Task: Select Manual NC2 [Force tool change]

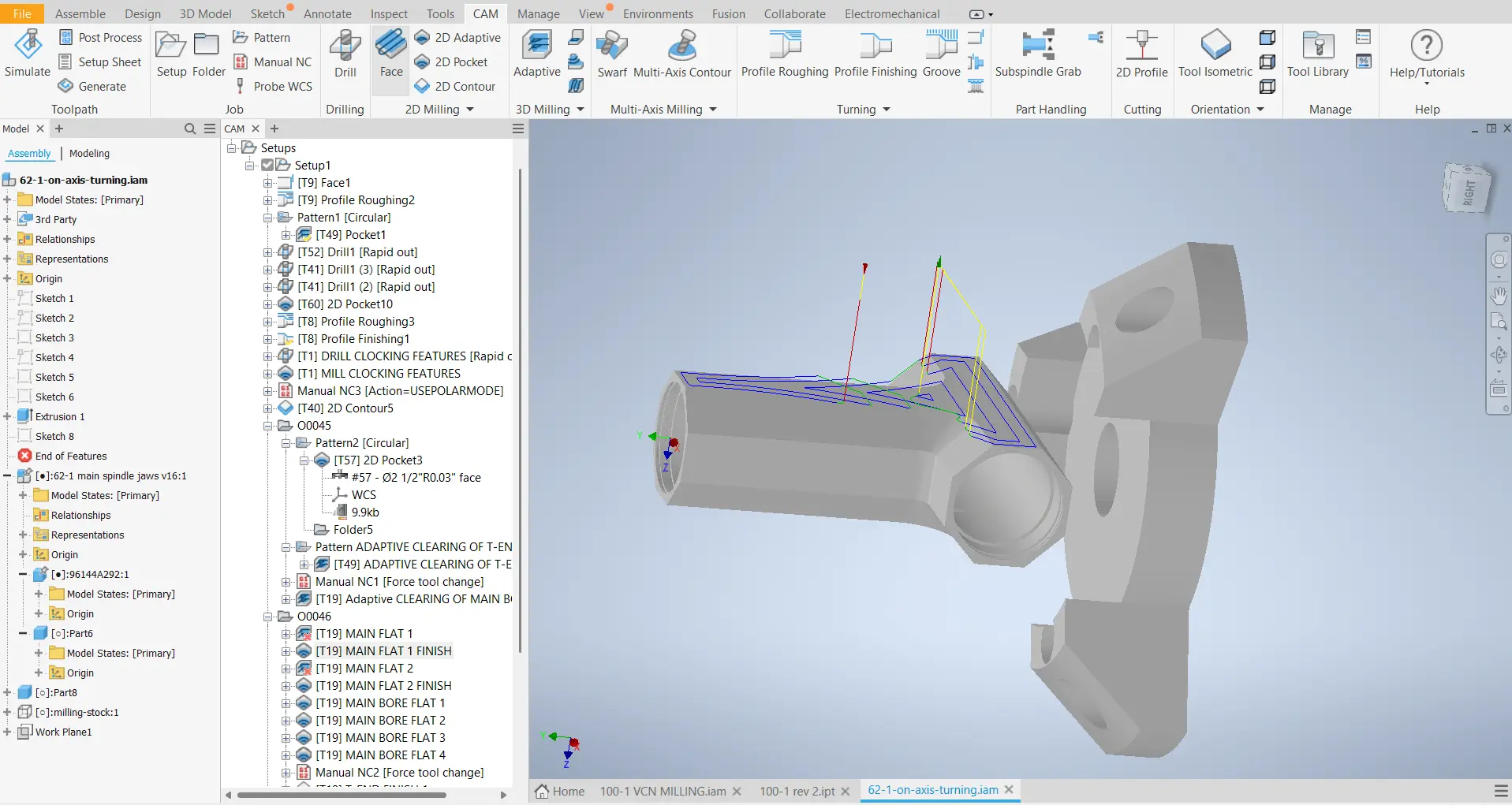Action: point(399,772)
